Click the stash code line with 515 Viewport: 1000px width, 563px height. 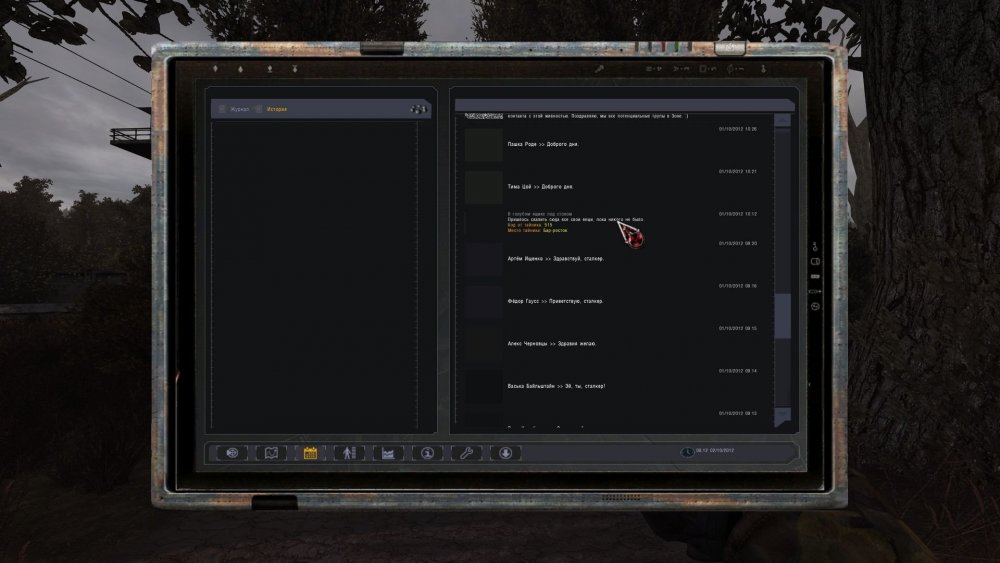530,225
